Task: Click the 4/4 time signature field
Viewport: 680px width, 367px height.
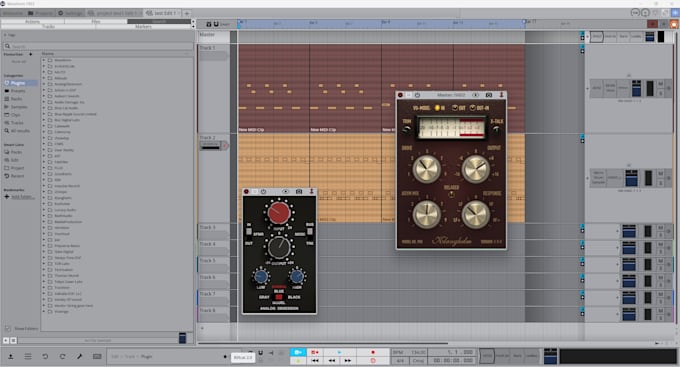Action: pyautogui.click(x=400, y=360)
